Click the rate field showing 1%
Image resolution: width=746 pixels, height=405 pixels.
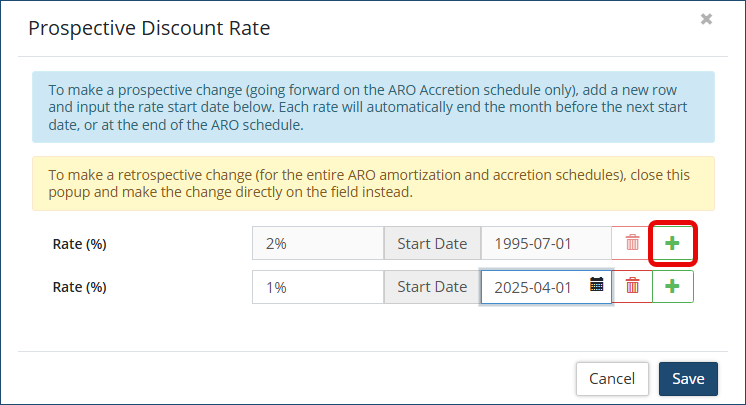[x=318, y=287]
